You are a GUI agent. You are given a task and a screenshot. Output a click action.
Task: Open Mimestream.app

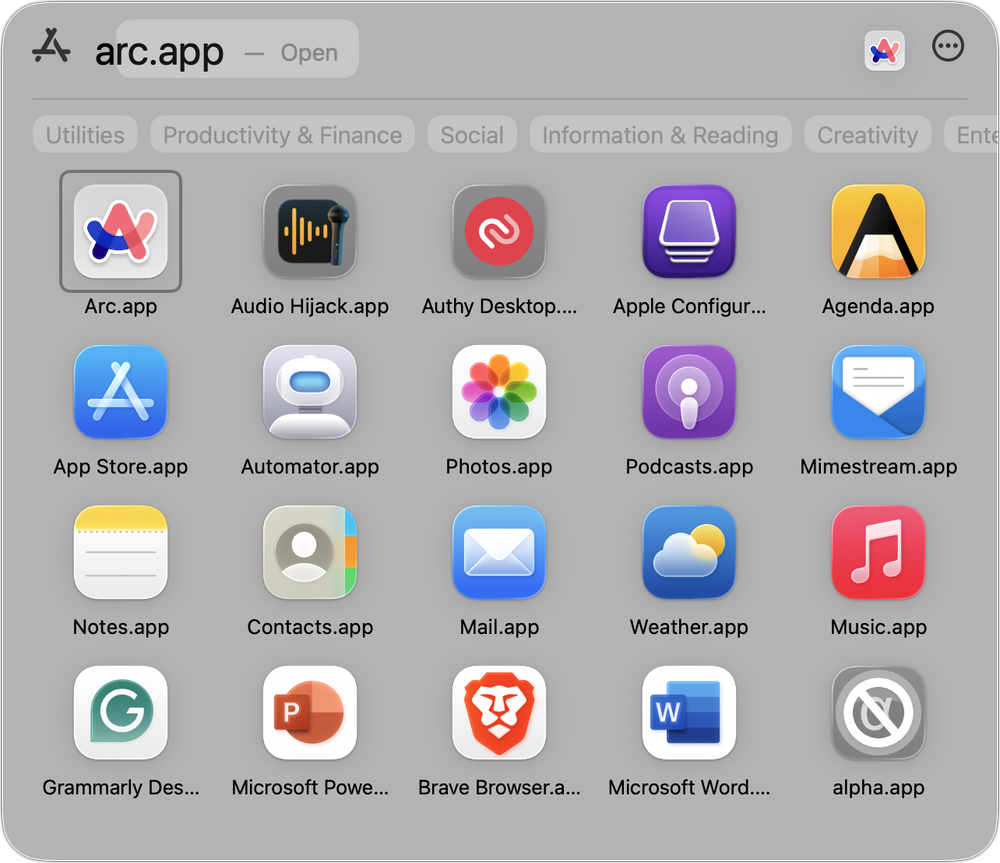(878, 392)
